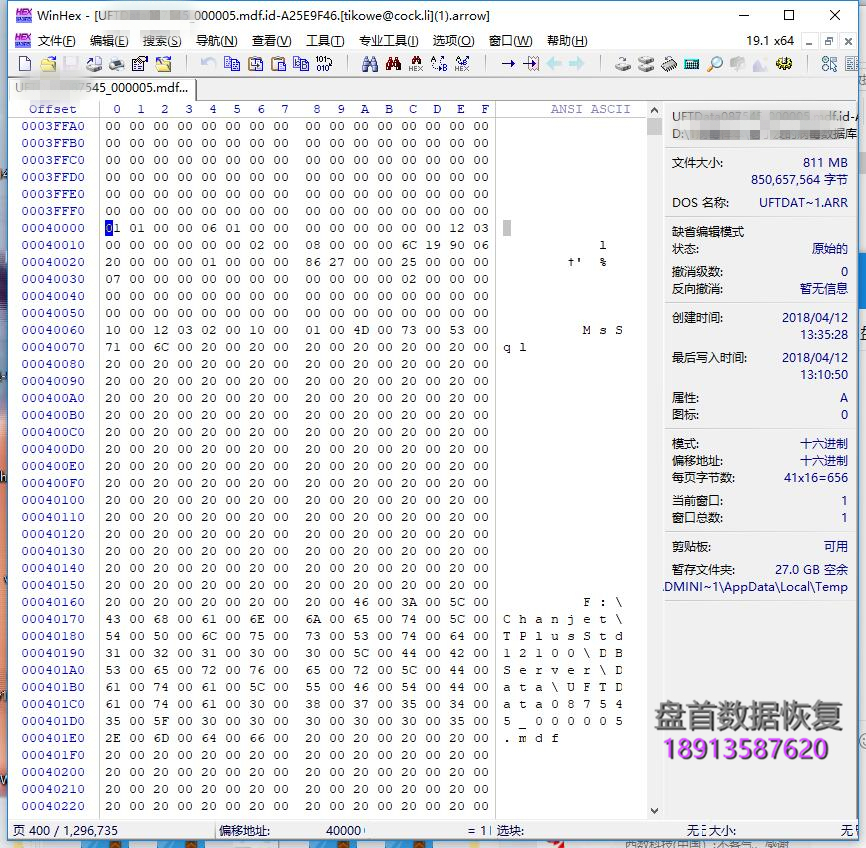
Task: Click the vertical scrollbar down arrow
Action: pos(655,811)
